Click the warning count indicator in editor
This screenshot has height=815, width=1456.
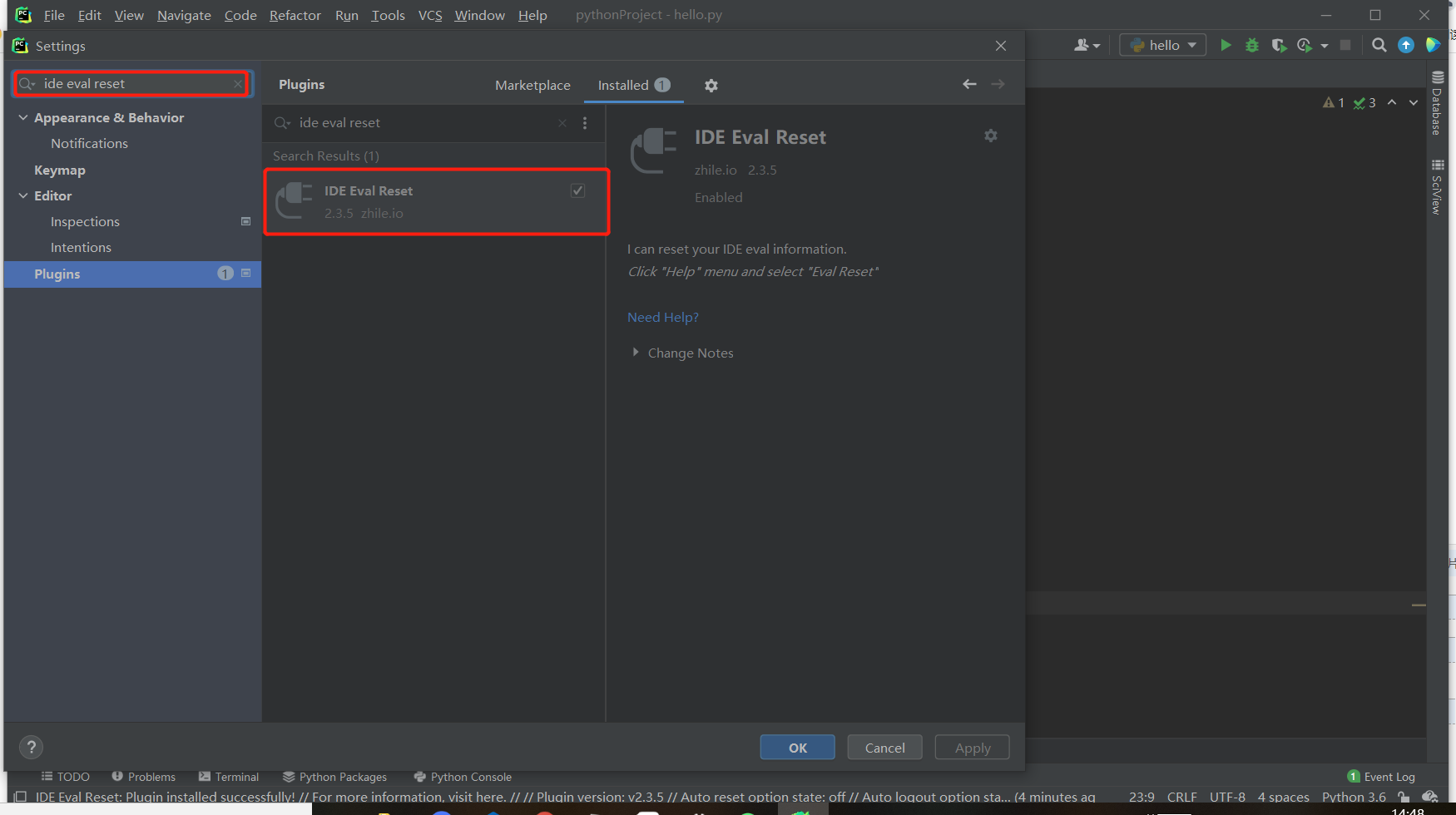click(x=1334, y=102)
